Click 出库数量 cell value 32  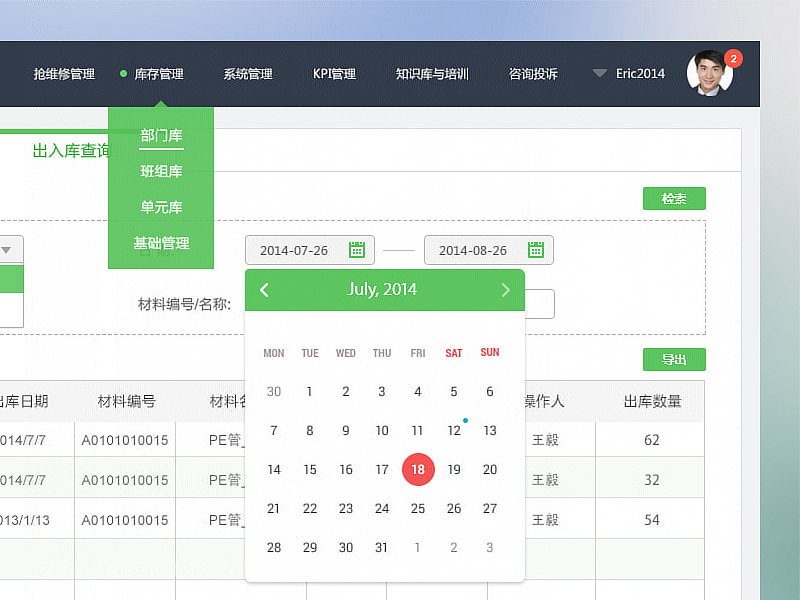(x=652, y=480)
